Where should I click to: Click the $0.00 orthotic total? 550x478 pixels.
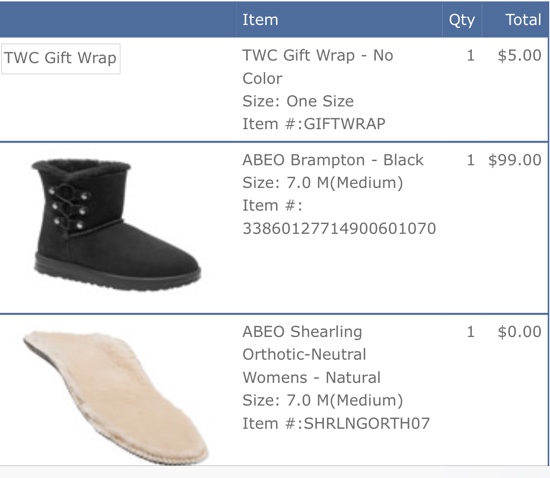pos(519,332)
